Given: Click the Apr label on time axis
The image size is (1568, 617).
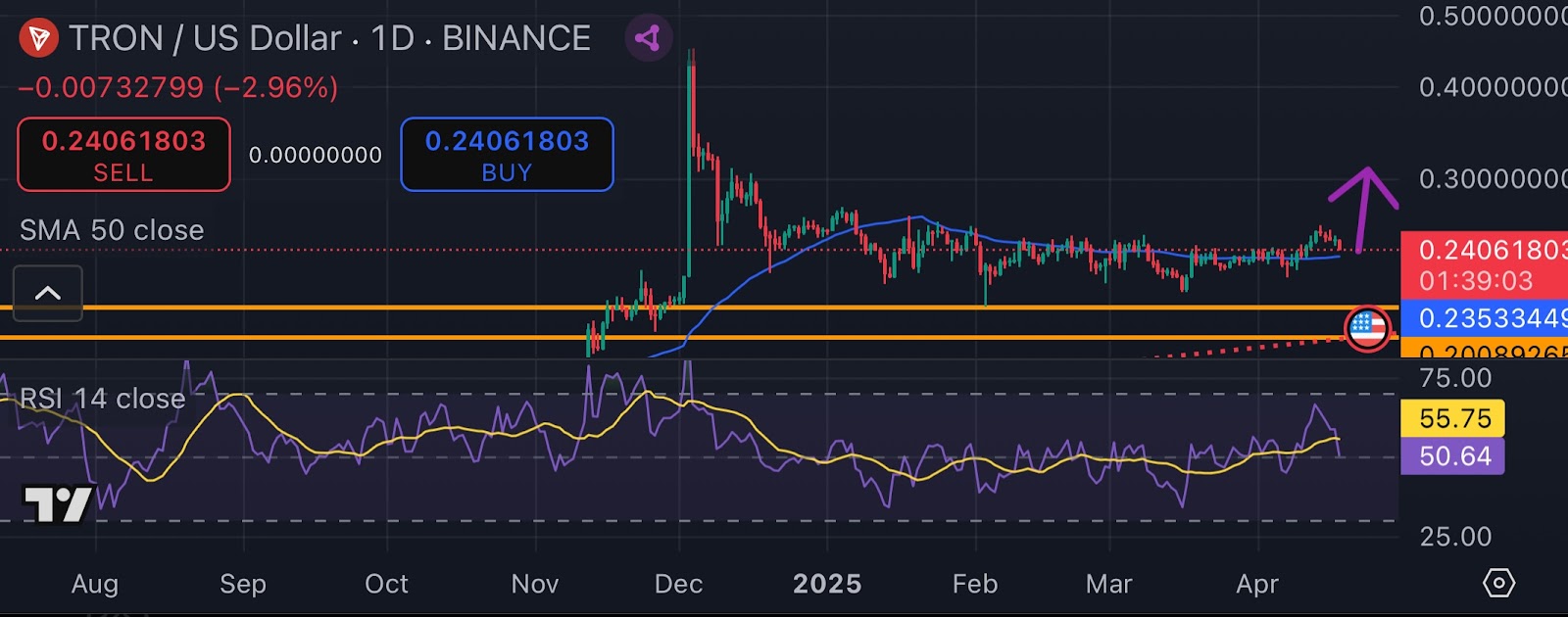Looking at the screenshot, I should [x=1257, y=584].
